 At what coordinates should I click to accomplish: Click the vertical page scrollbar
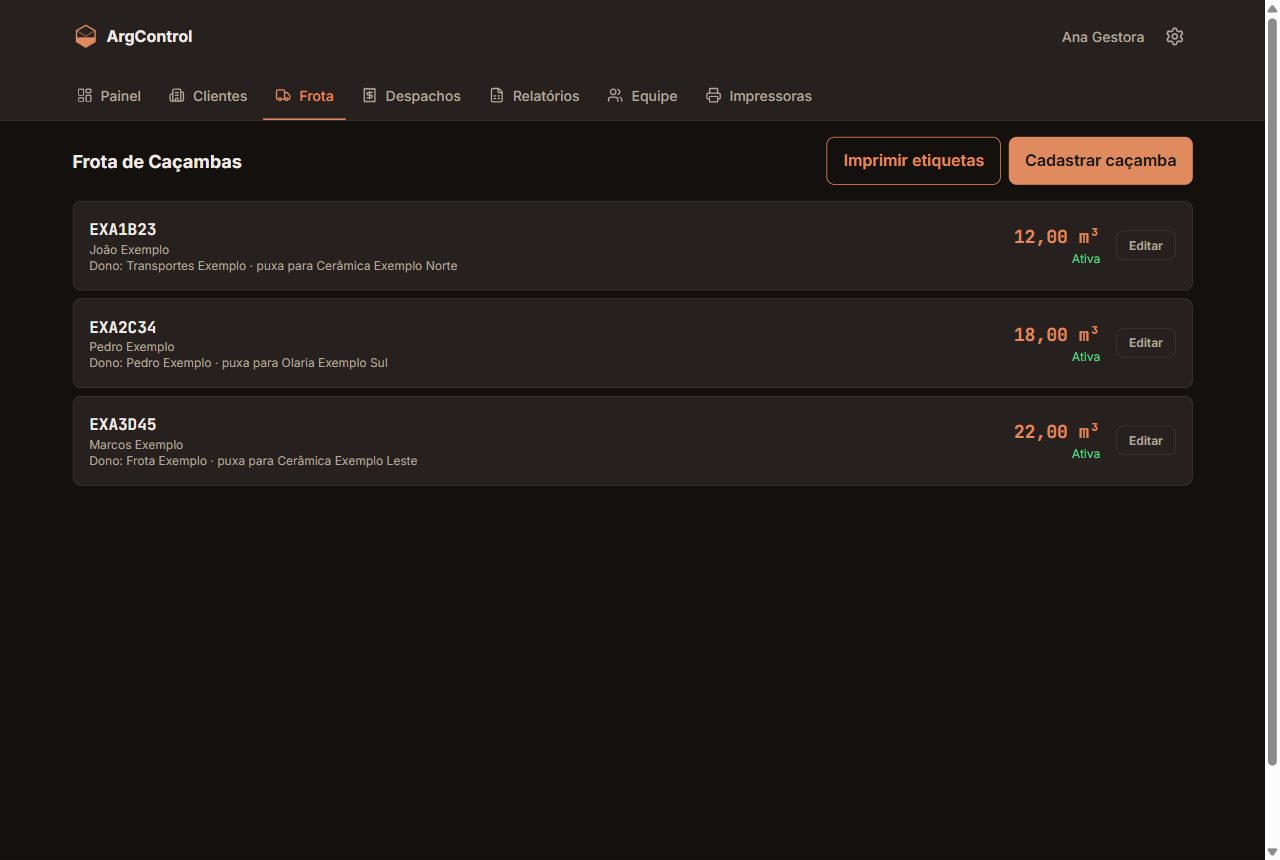(x=1272, y=390)
